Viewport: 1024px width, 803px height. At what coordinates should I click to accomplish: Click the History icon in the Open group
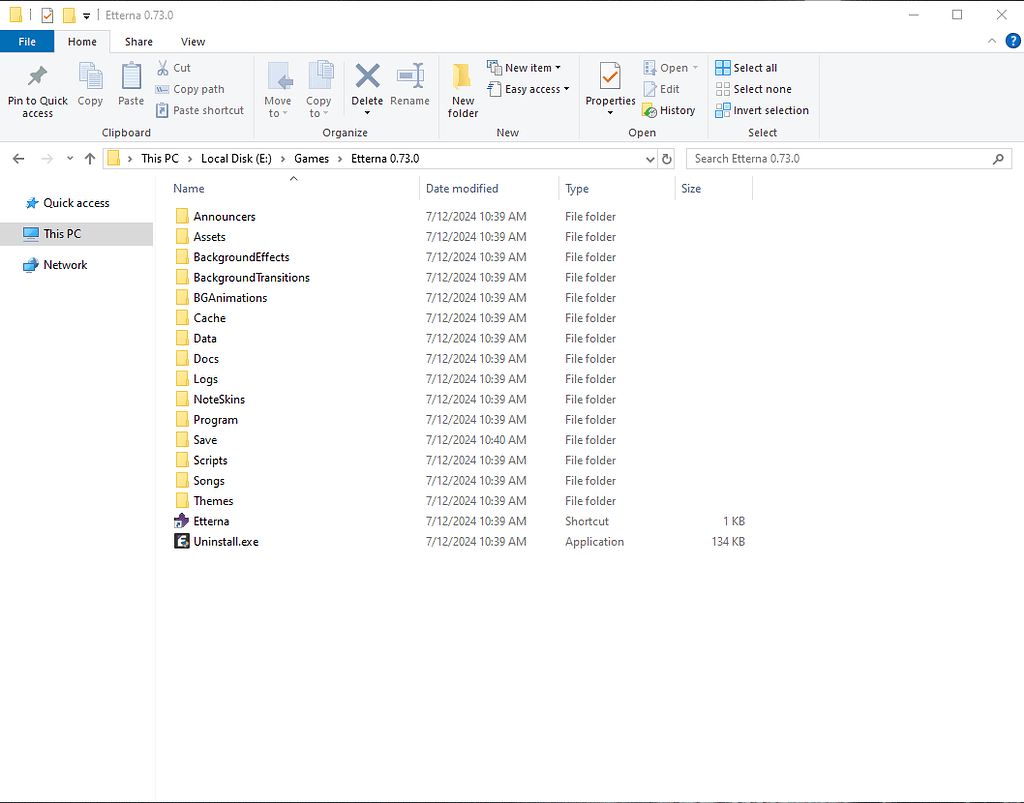pyautogui.click(x=668, y=110)
